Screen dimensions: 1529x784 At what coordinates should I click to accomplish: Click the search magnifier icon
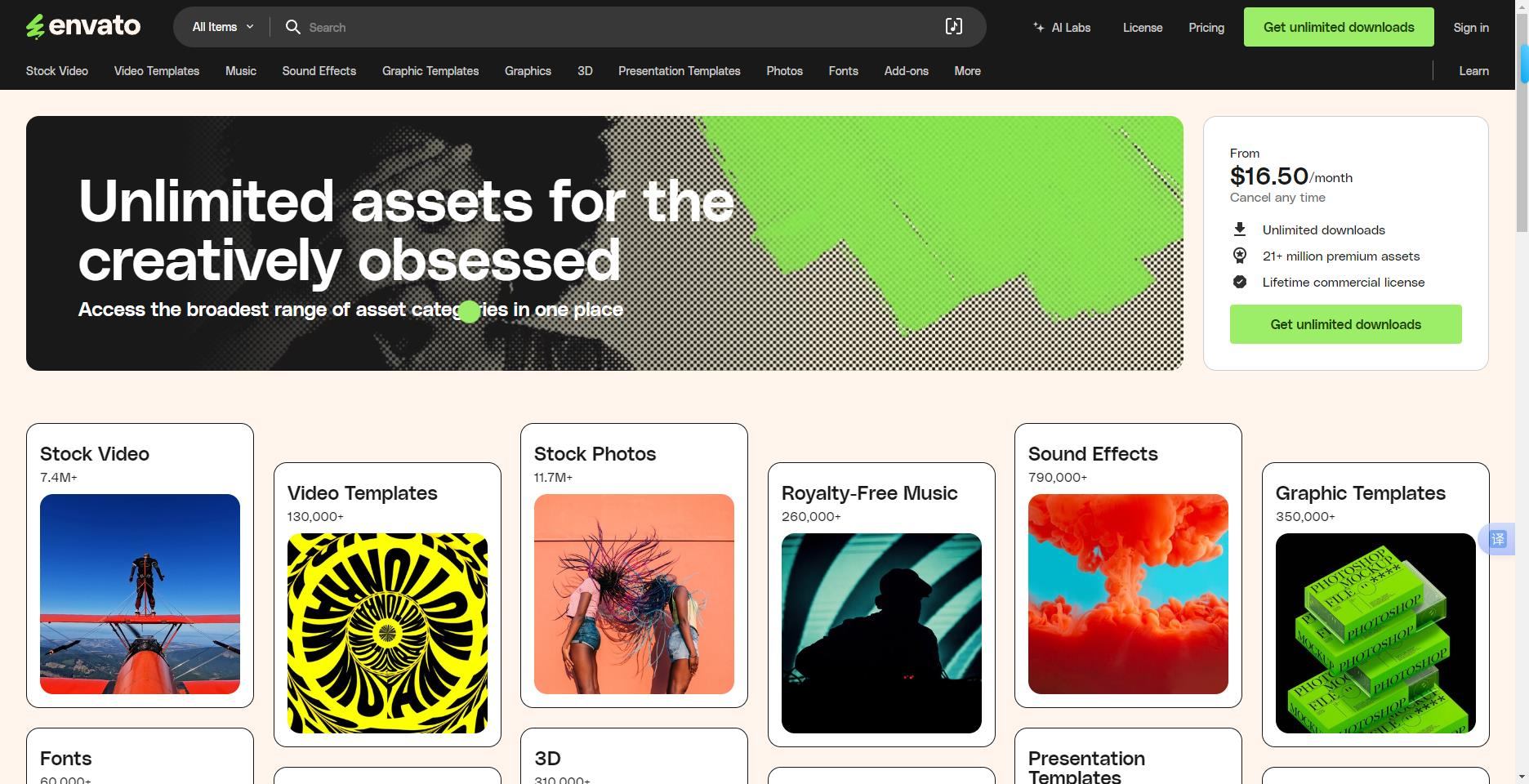(292, 27)
